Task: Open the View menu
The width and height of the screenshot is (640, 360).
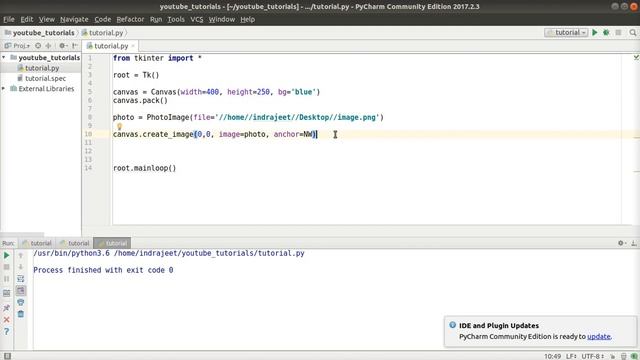Action: pos(47,19)
